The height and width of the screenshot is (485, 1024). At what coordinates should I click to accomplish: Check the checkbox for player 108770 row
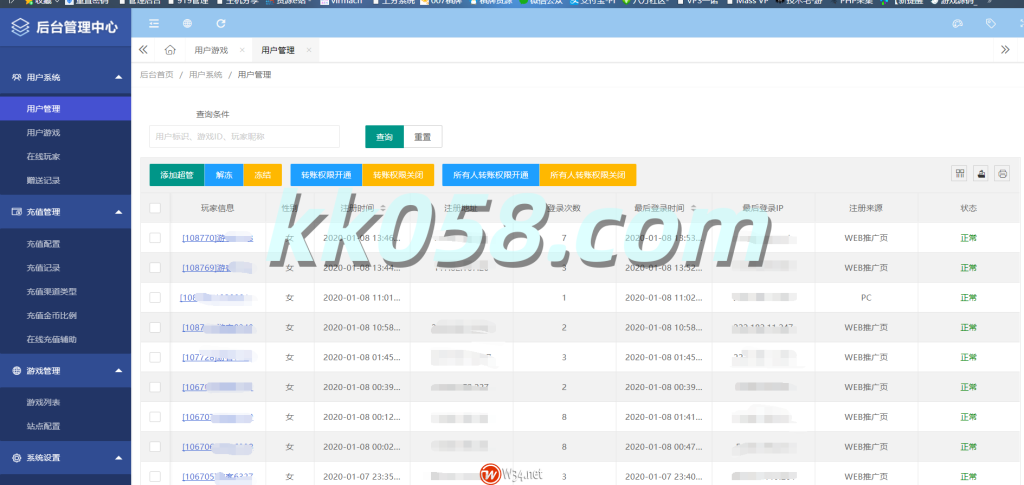coord(155,238)
